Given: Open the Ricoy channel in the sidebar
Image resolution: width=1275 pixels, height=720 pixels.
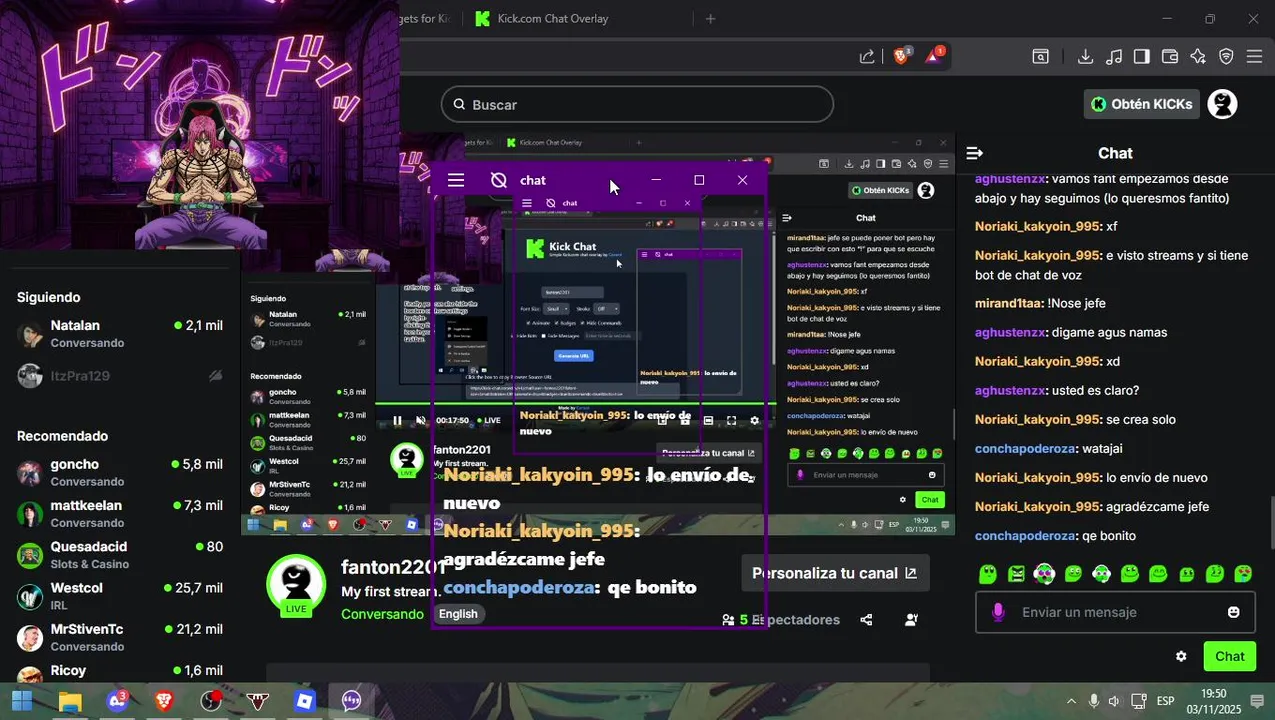Looking at the screenshot, I should click(x=120, y=674).
